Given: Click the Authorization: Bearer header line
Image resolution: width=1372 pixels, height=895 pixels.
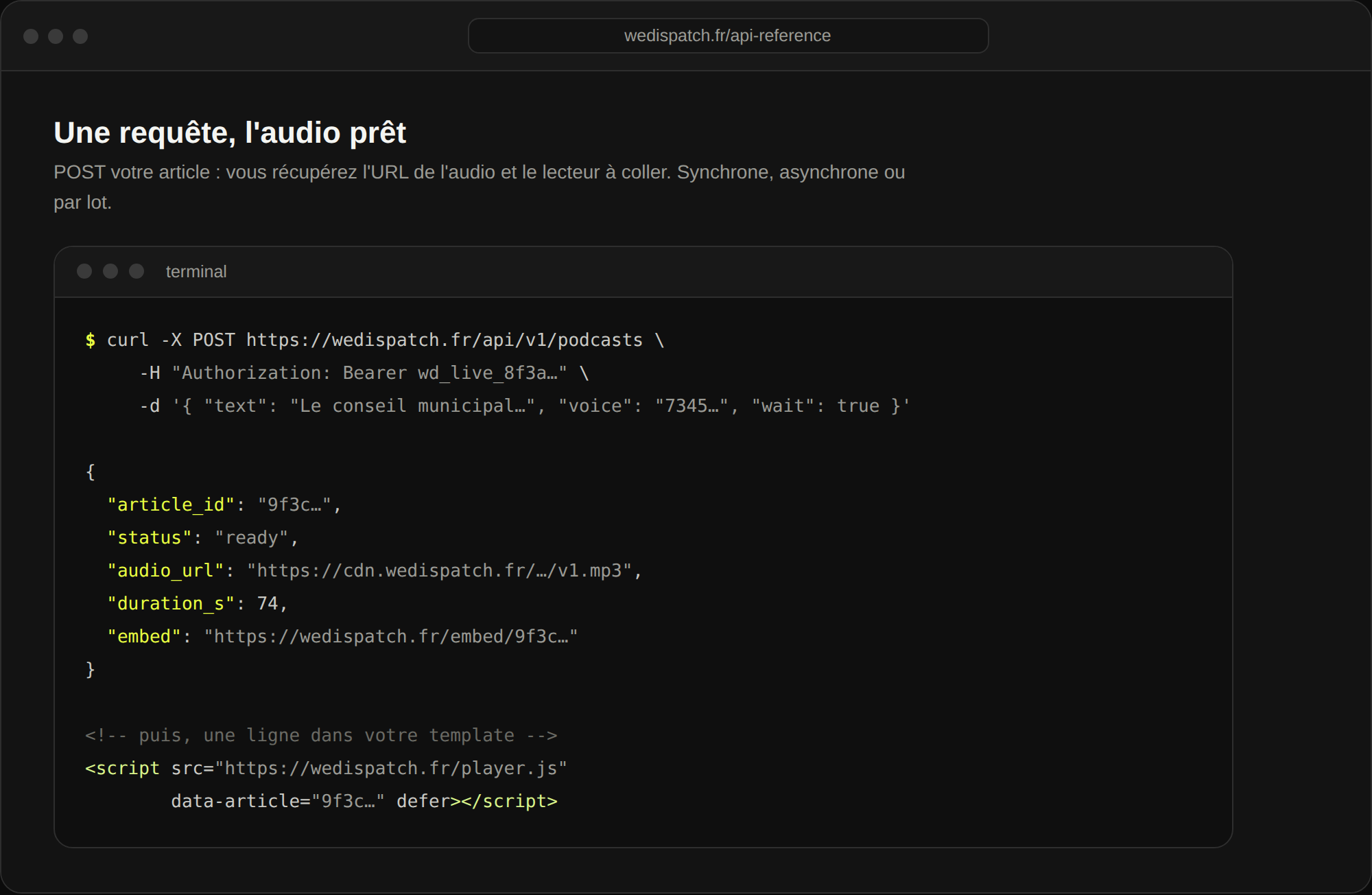Looking at the screenshot, I should coord(364,373).
